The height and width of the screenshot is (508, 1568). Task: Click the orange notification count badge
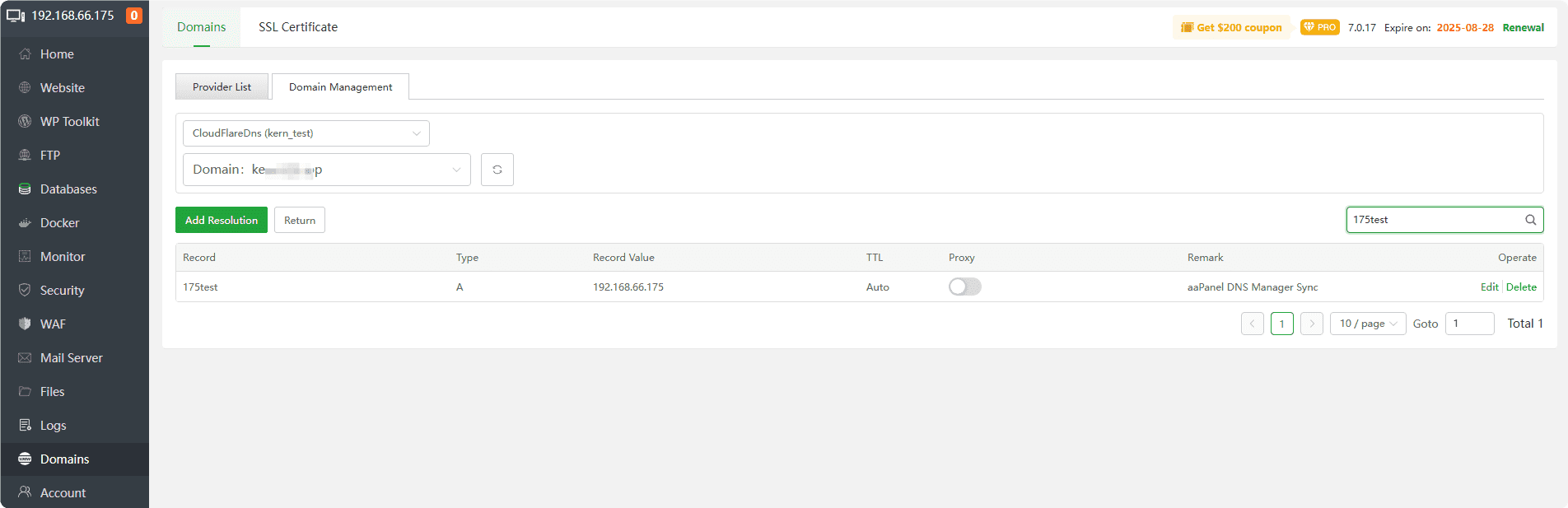tap(134, 16)
